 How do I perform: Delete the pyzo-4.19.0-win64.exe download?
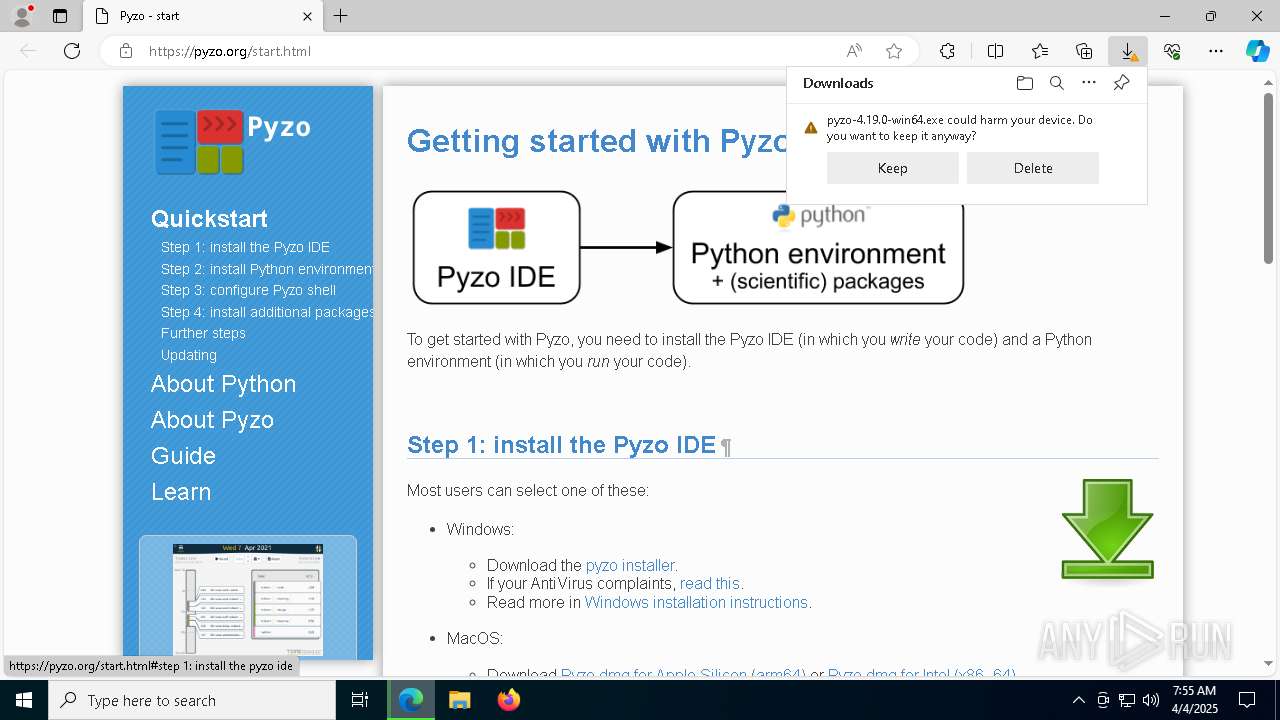pos(1033,168)
